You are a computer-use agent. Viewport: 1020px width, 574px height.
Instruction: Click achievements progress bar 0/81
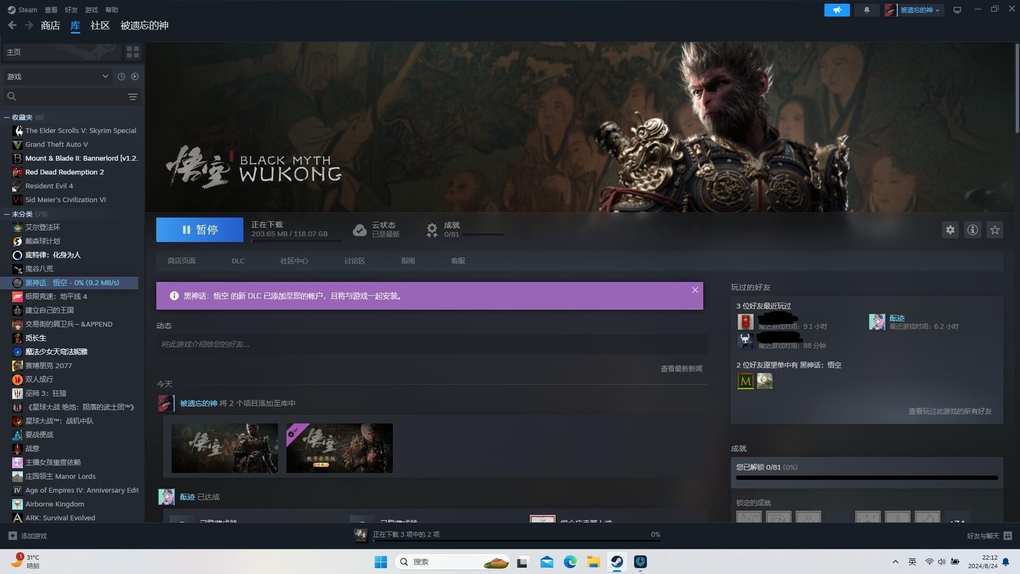(x=866, y=478)
